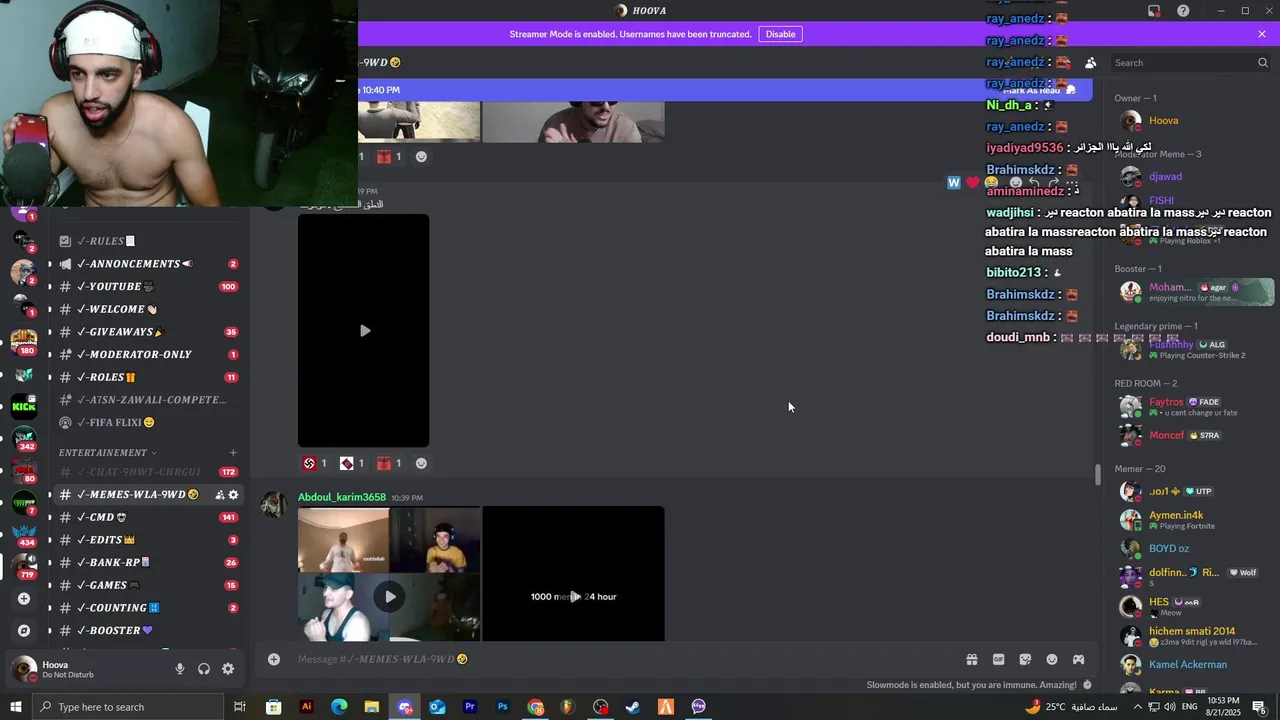
Task: Toggle member list icon next to search
Action: [1091, 62]
